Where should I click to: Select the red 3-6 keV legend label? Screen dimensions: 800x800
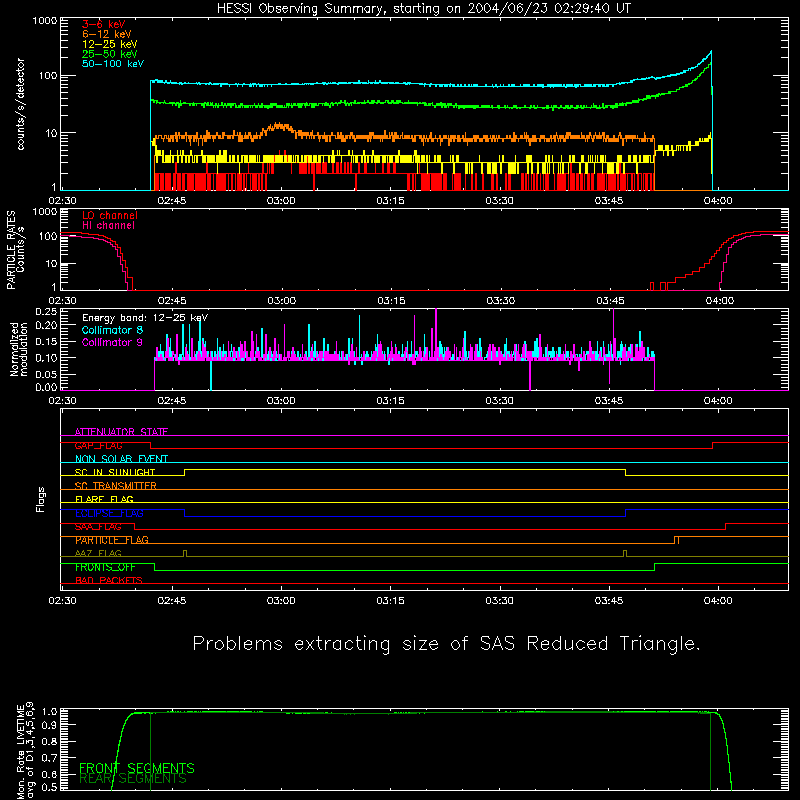(x=104, y=24)
